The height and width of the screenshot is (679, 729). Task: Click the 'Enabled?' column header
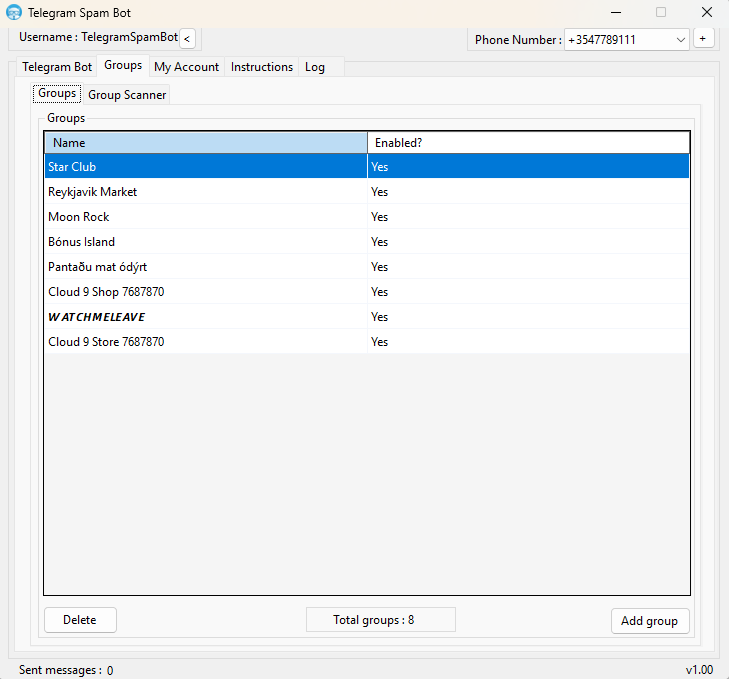528,143
